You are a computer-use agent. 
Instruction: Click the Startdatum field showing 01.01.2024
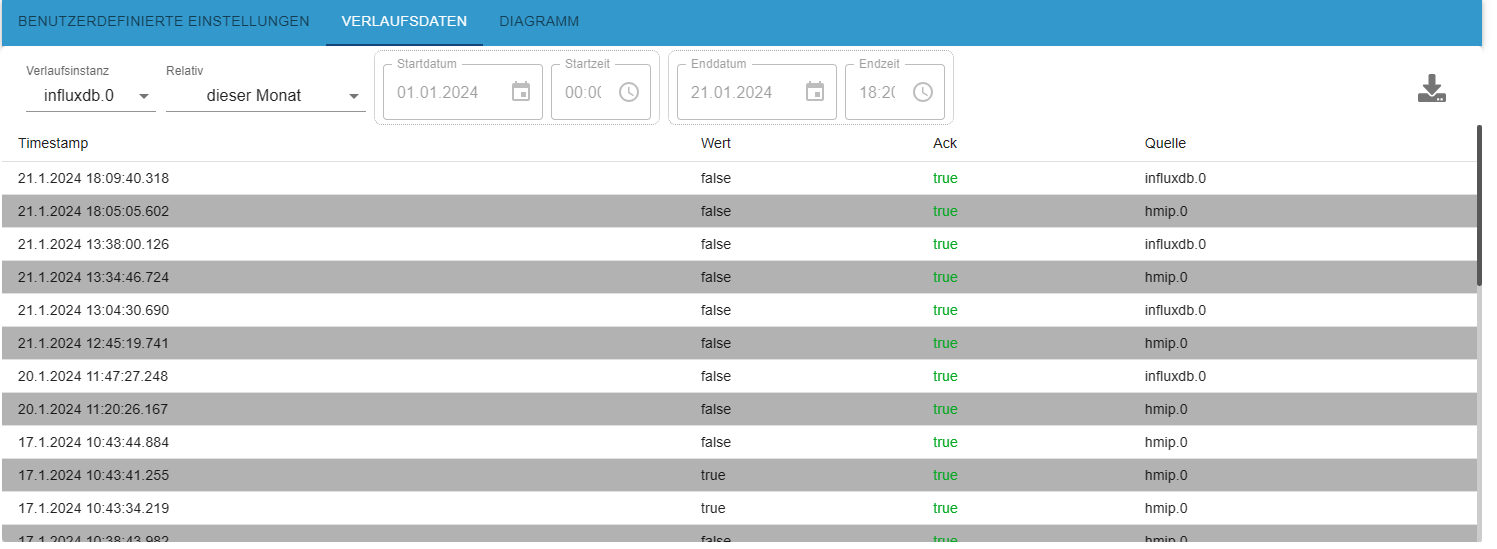pos(438,92)
